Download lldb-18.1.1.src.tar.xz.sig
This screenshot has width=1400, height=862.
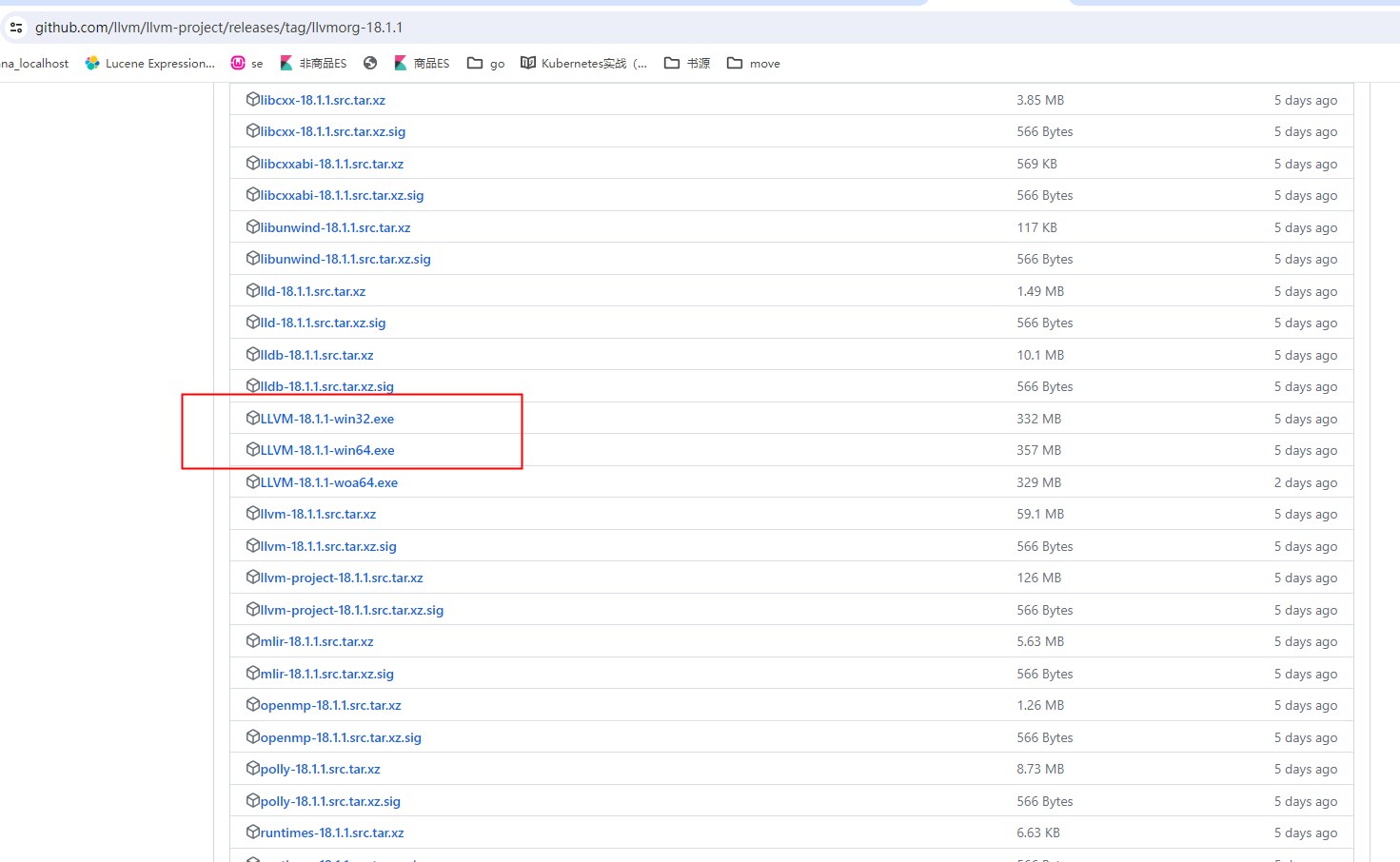327,386
